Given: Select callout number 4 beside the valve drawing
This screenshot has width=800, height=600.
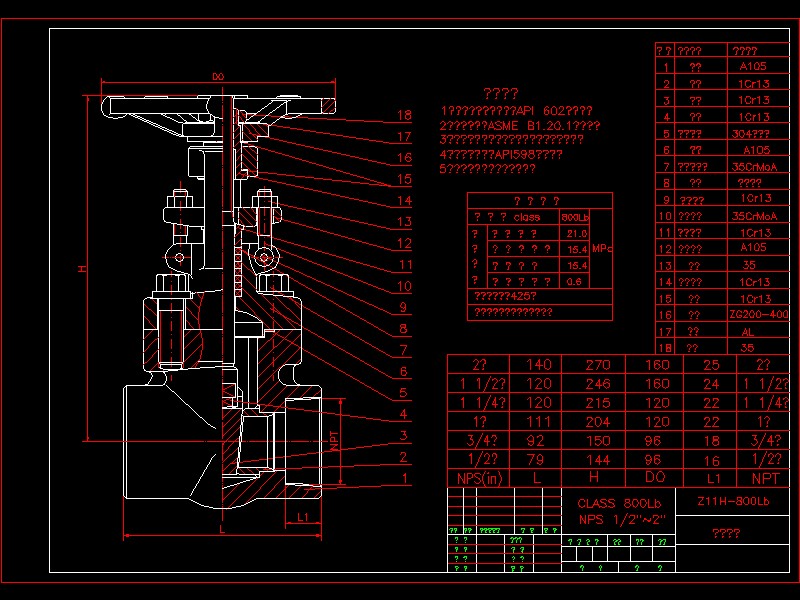Looking at the screenshot, I should [404, 414].
